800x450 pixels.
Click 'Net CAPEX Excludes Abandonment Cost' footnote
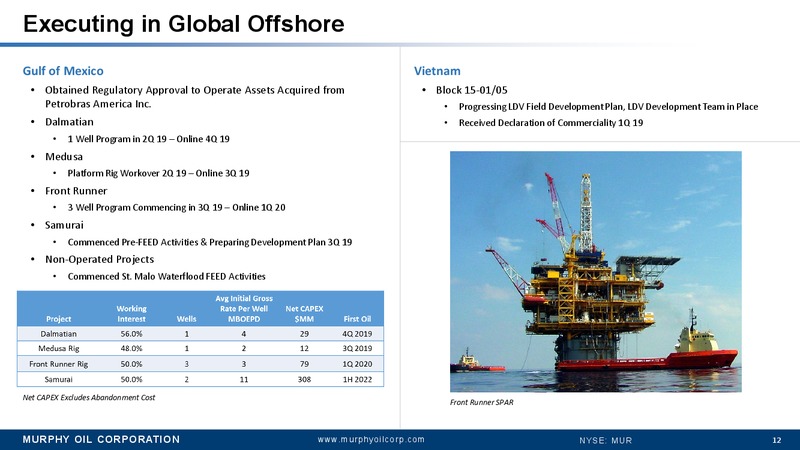(89, 397)
